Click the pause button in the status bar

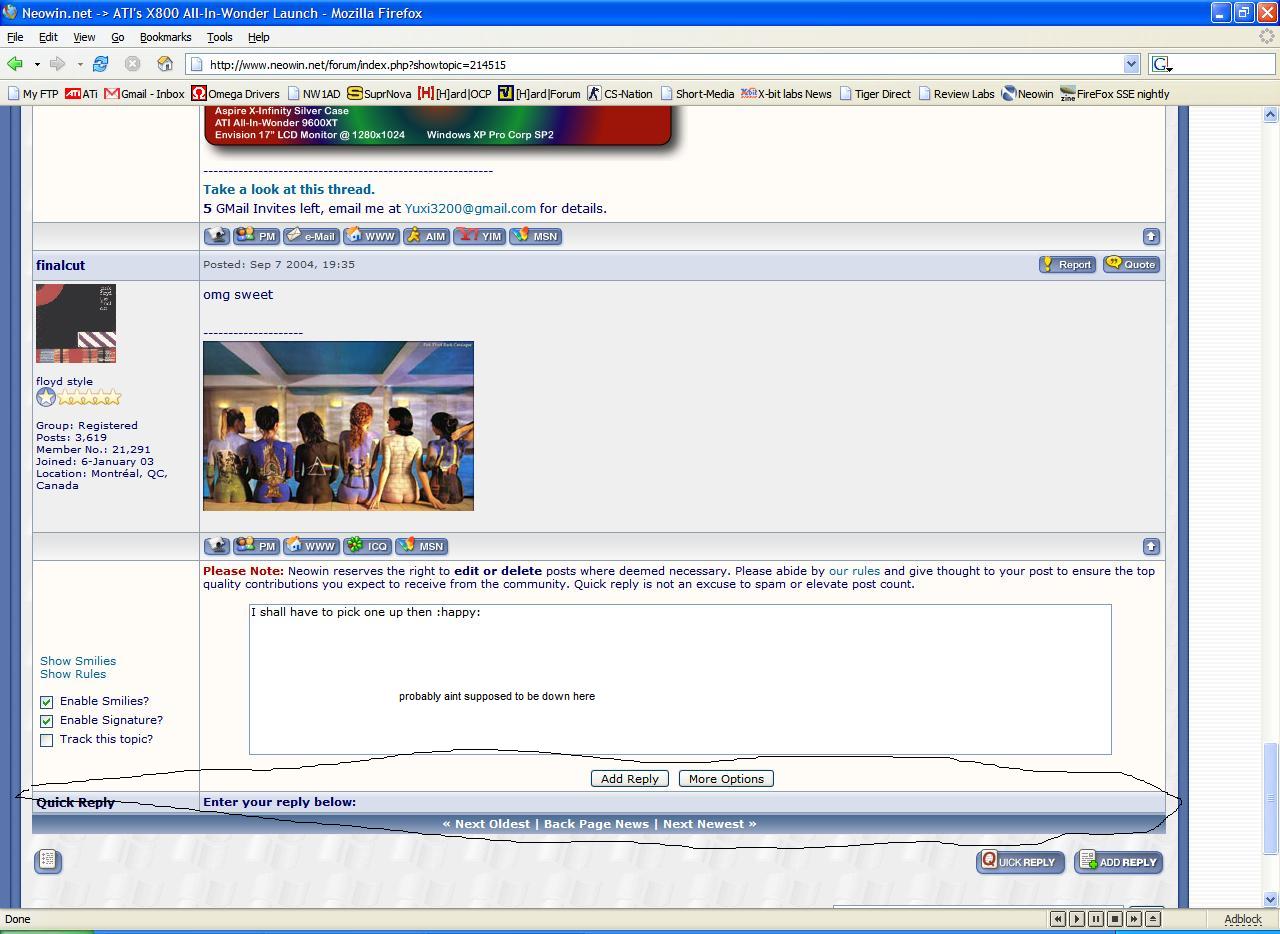coord(1096,918)
